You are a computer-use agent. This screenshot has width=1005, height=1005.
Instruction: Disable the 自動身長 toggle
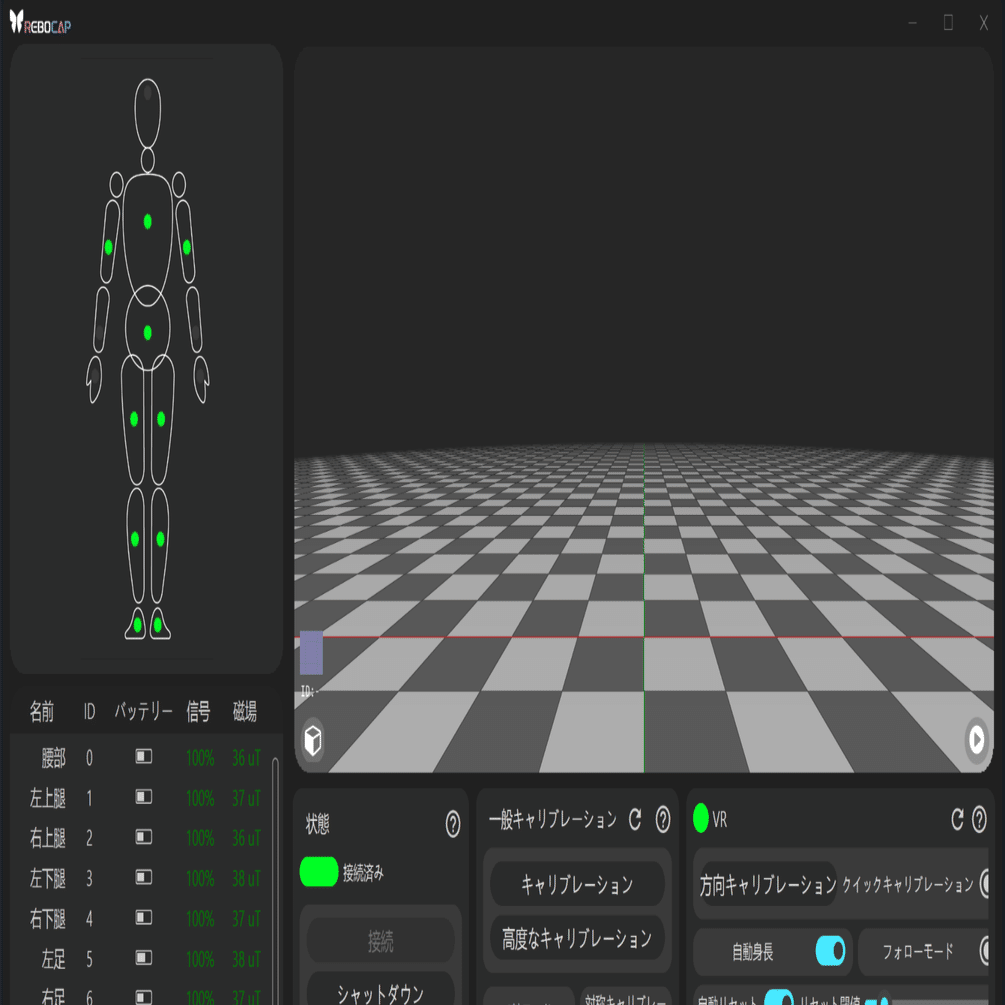pyautogui.click(x=829, y=952)
